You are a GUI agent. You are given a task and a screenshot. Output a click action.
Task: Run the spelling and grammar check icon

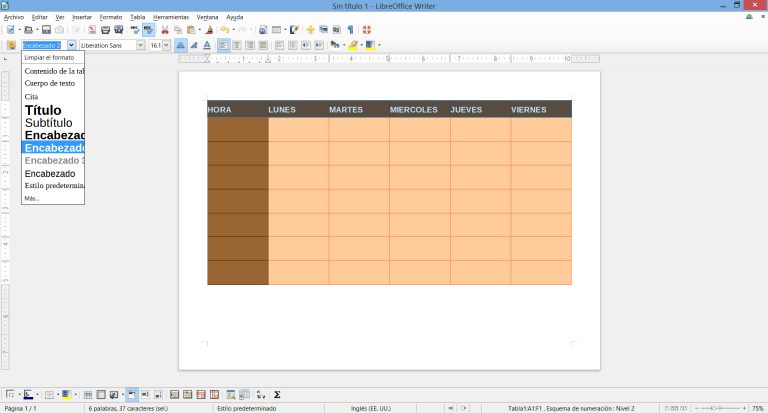tap(135, 30)
